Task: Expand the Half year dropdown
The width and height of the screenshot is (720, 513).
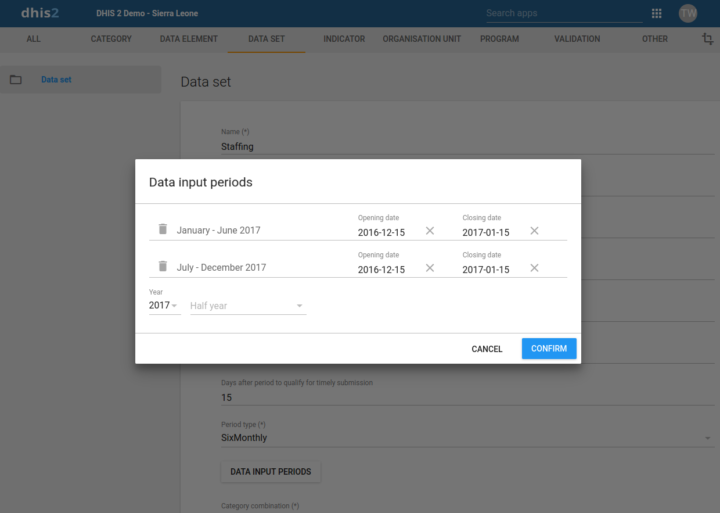Action: [248, 306]
